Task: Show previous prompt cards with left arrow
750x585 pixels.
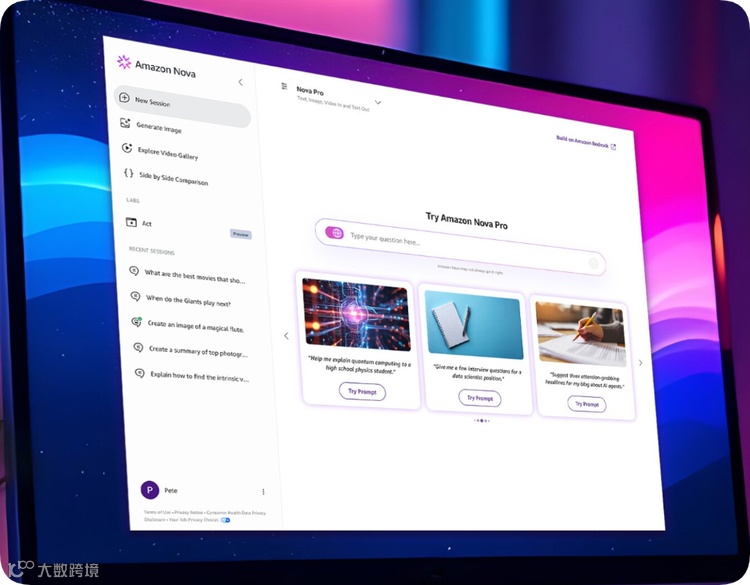Action: pos(286,336)
